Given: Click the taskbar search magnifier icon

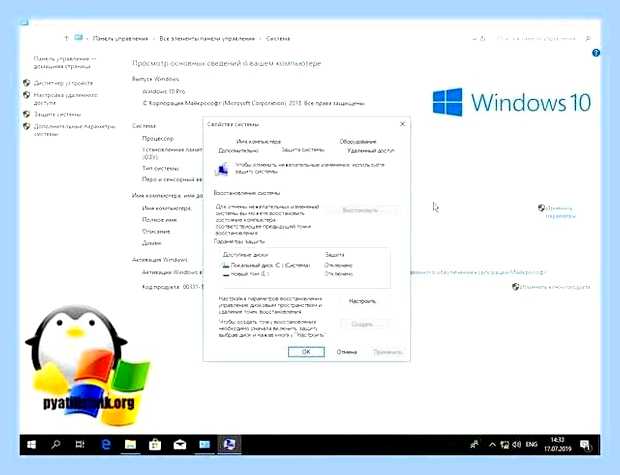Looking at the screenshot, I should tap(56, 444).
